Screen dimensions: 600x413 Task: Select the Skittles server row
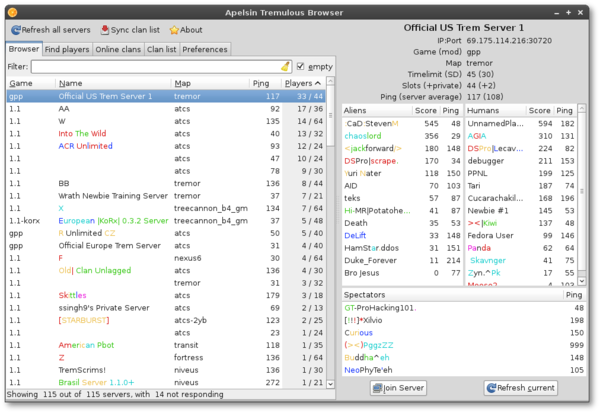tap(166, 295)
